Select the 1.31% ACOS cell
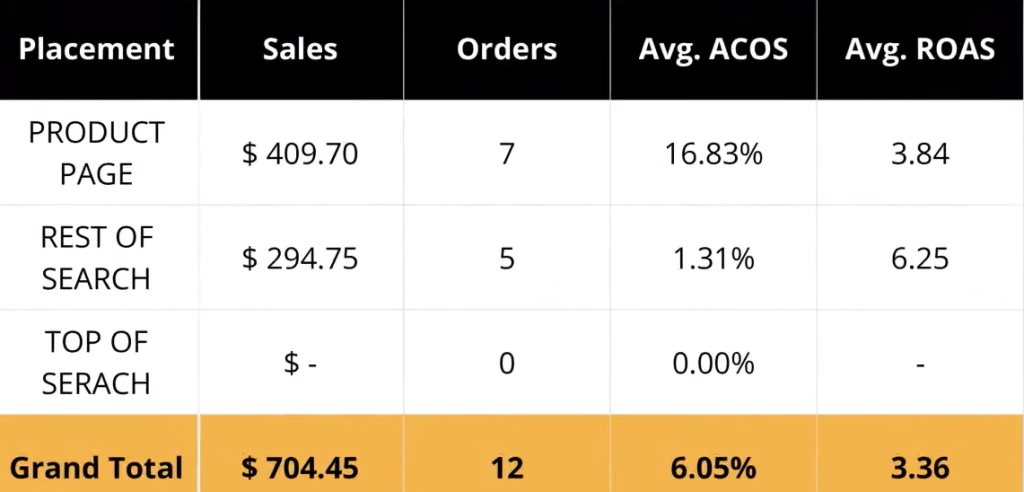1024x492 pixels. [713, 258]
